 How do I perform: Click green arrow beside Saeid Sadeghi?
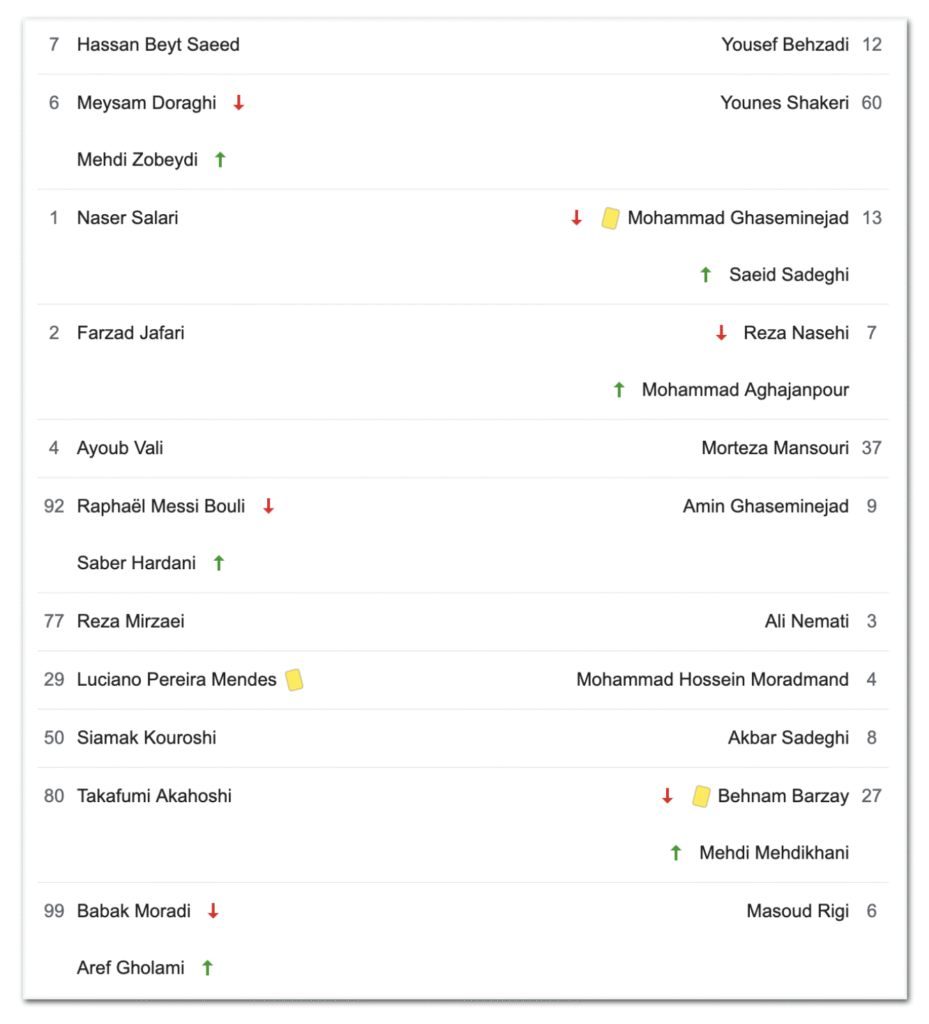(706, 275)
